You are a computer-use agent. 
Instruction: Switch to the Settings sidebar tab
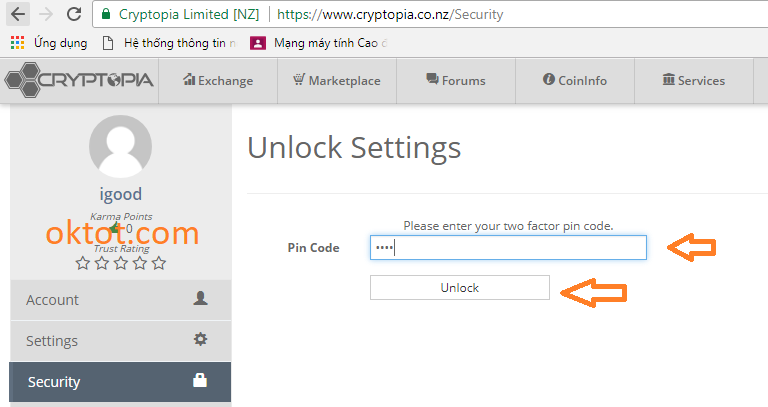point(119,341)
